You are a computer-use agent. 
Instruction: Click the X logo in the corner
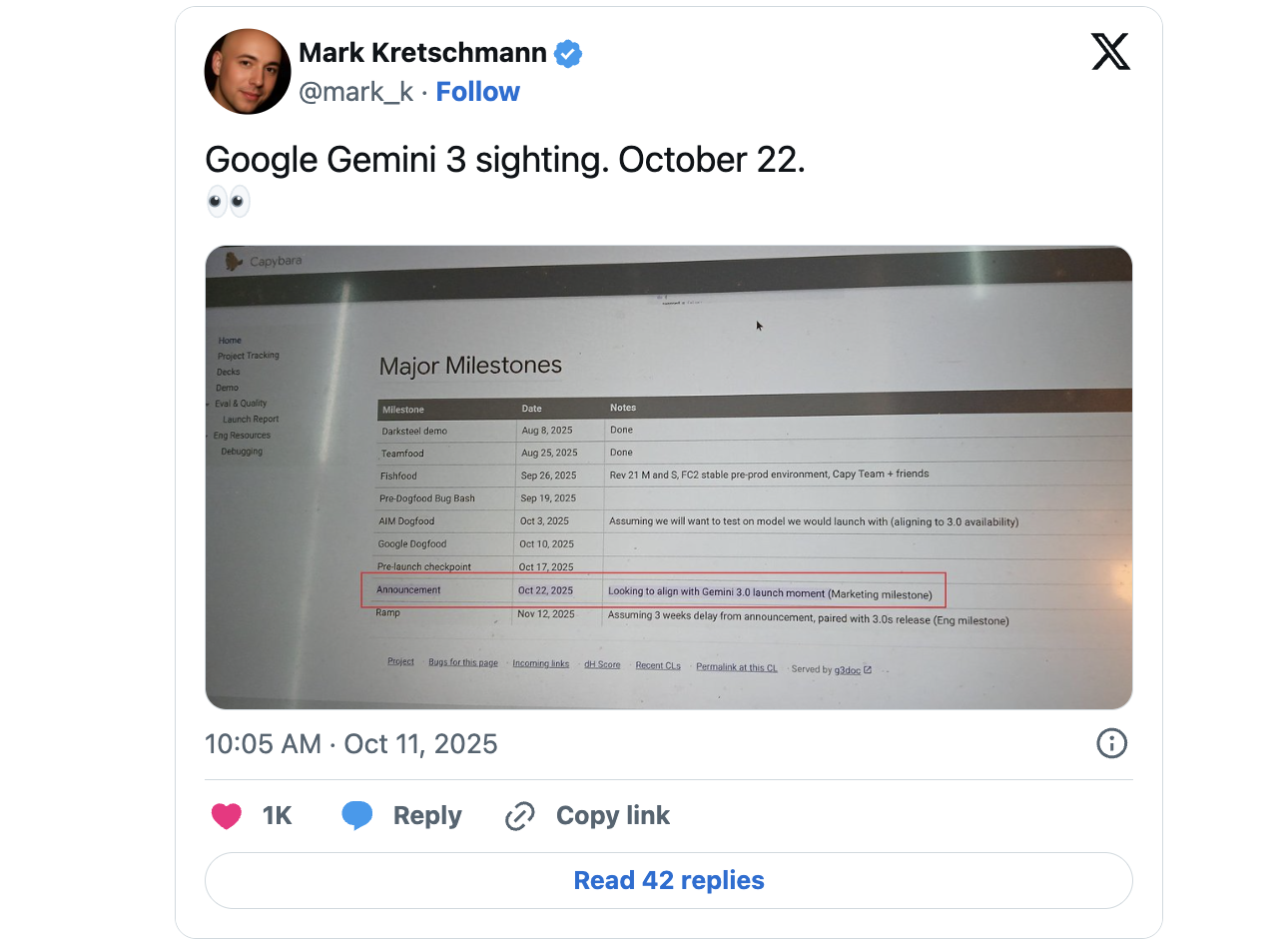tap(1111, 52)
